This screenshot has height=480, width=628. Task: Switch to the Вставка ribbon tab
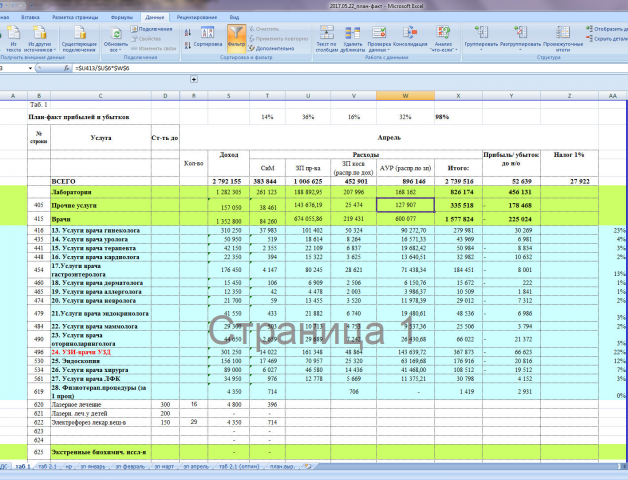pos(30,18)
